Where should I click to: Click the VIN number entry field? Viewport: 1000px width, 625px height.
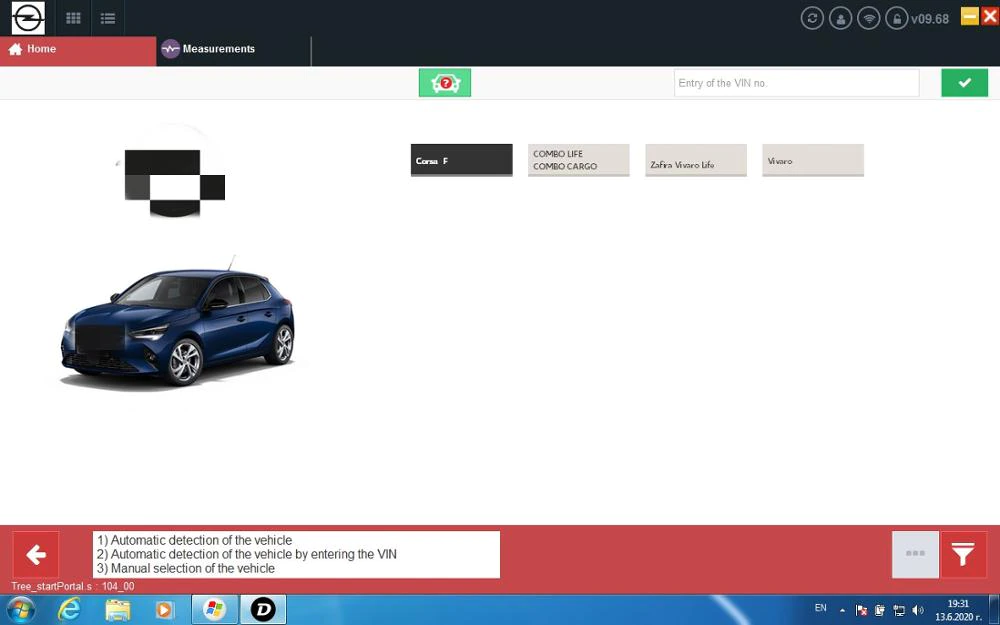click(795, 82)
